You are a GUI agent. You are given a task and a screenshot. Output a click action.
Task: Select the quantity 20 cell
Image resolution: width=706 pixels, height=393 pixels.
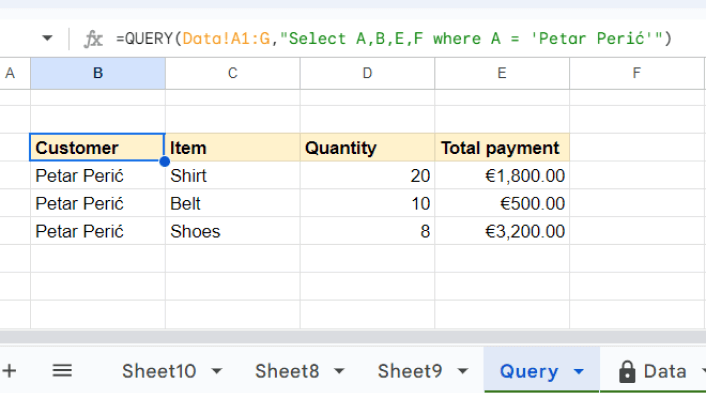click(x=367, y=176)
